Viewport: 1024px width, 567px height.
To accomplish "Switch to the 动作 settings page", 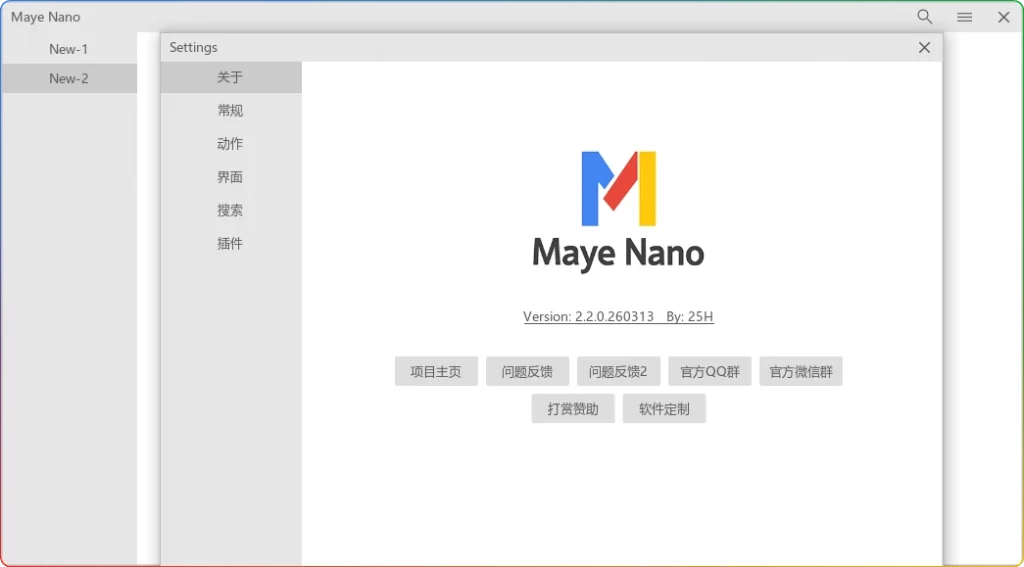I will pyautogui.click(x=231, y=144).
